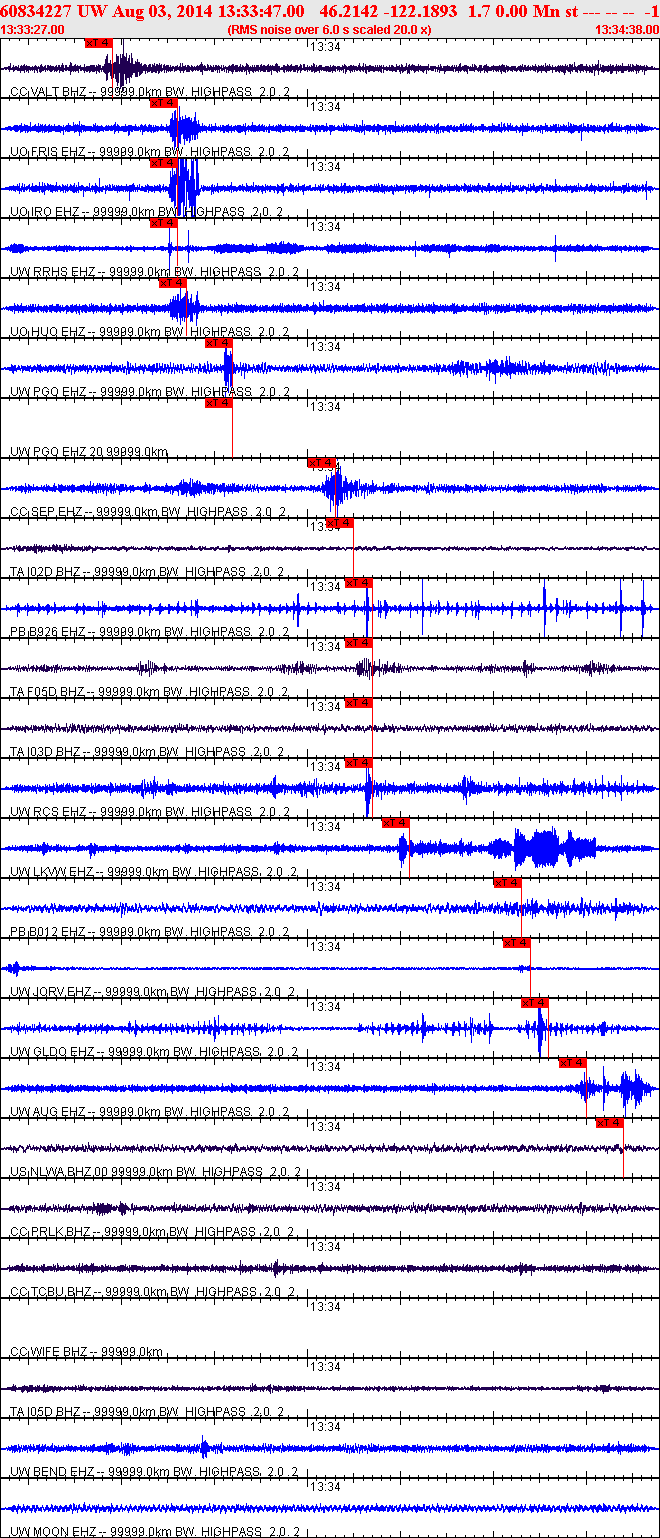
Task: Click the red pick marker on the UW GLDO trace
Action: click(535, 1003)
